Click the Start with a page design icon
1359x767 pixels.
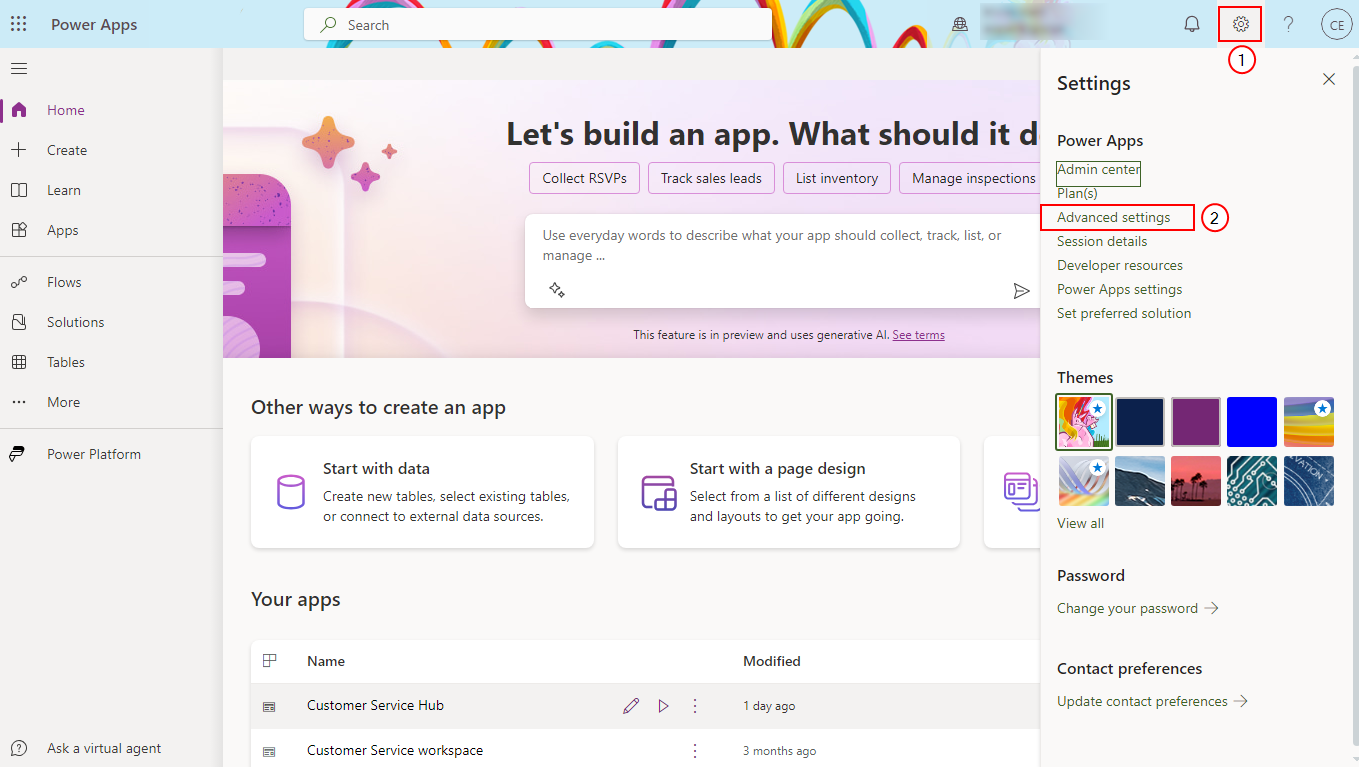(x=659, y=492)
